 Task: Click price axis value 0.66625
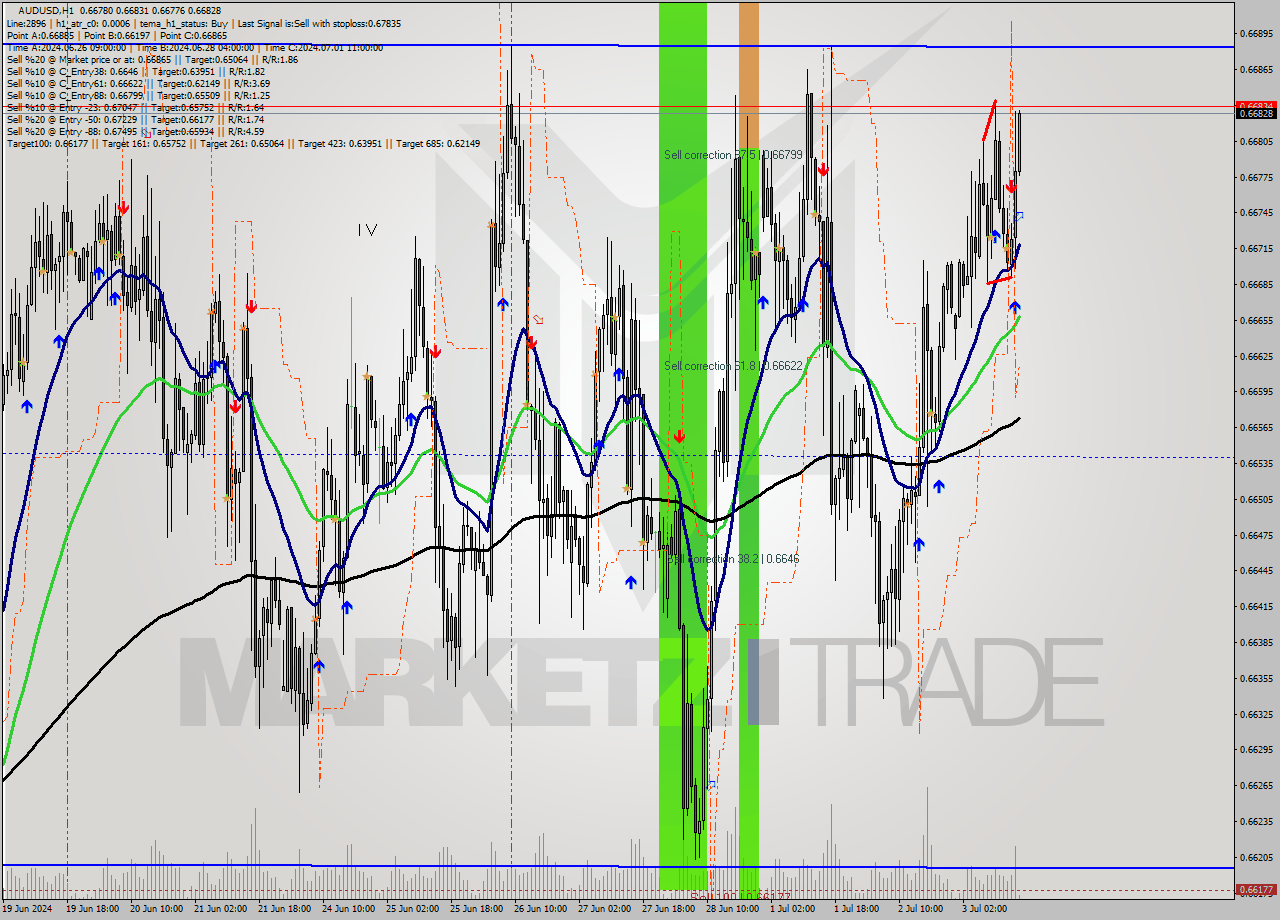pos(1256,356)
